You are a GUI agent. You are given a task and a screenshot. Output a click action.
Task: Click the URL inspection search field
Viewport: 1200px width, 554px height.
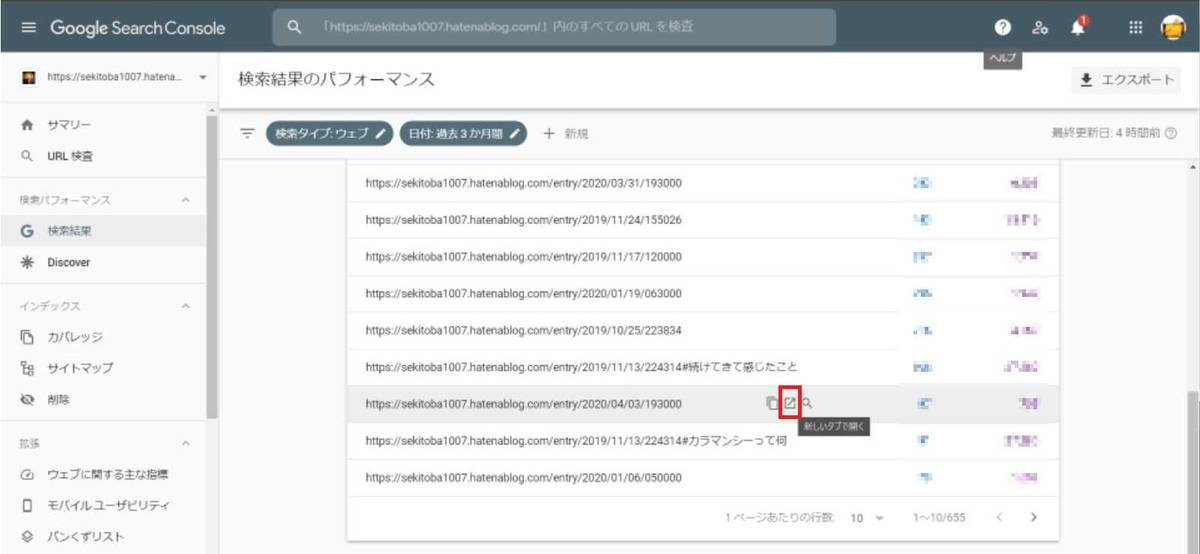click(x=554, y=28)
